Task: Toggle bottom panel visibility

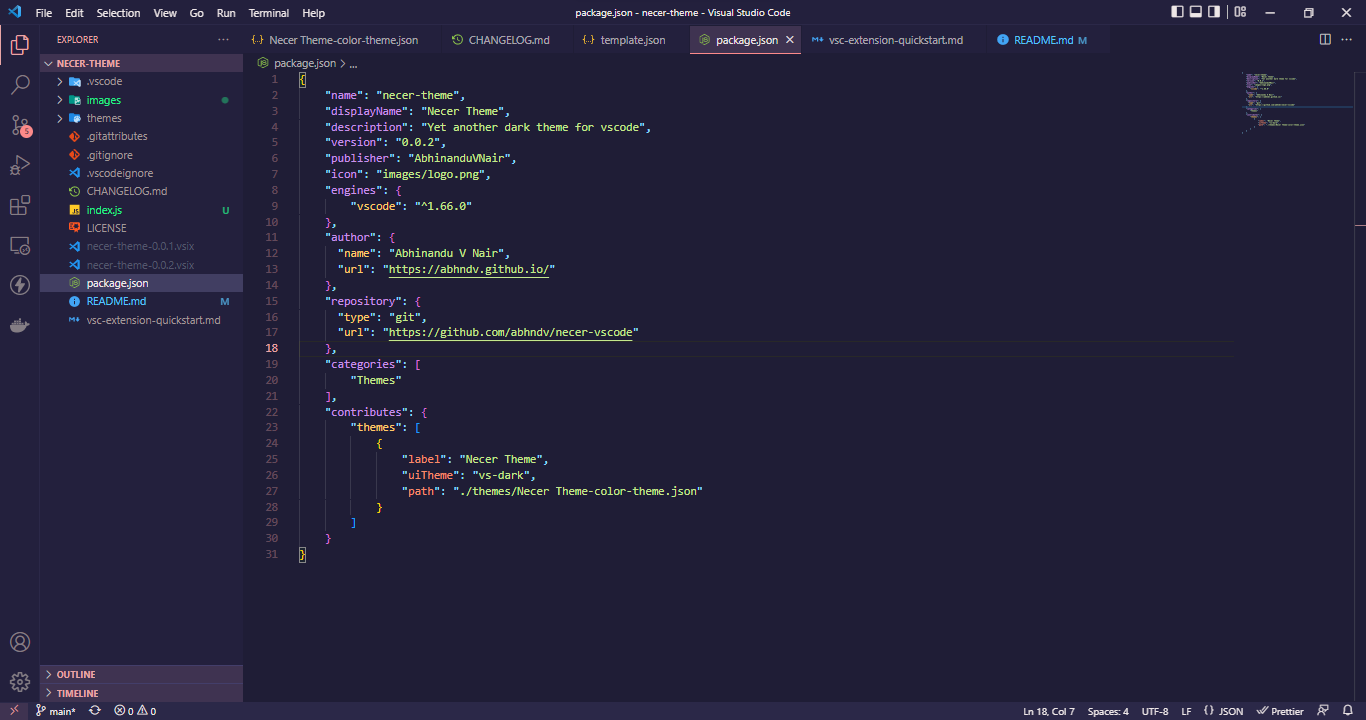Action: (1196, 13)
